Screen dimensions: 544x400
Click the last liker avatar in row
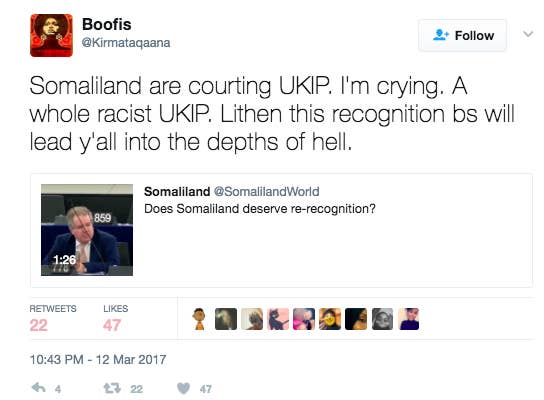(408, 319)
